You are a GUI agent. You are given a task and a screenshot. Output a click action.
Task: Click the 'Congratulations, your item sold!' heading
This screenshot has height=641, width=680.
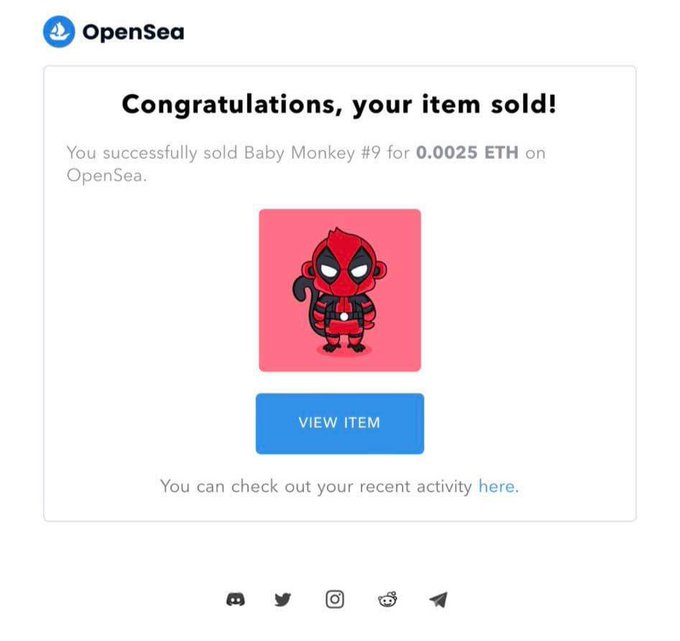(x=339, y=105)
